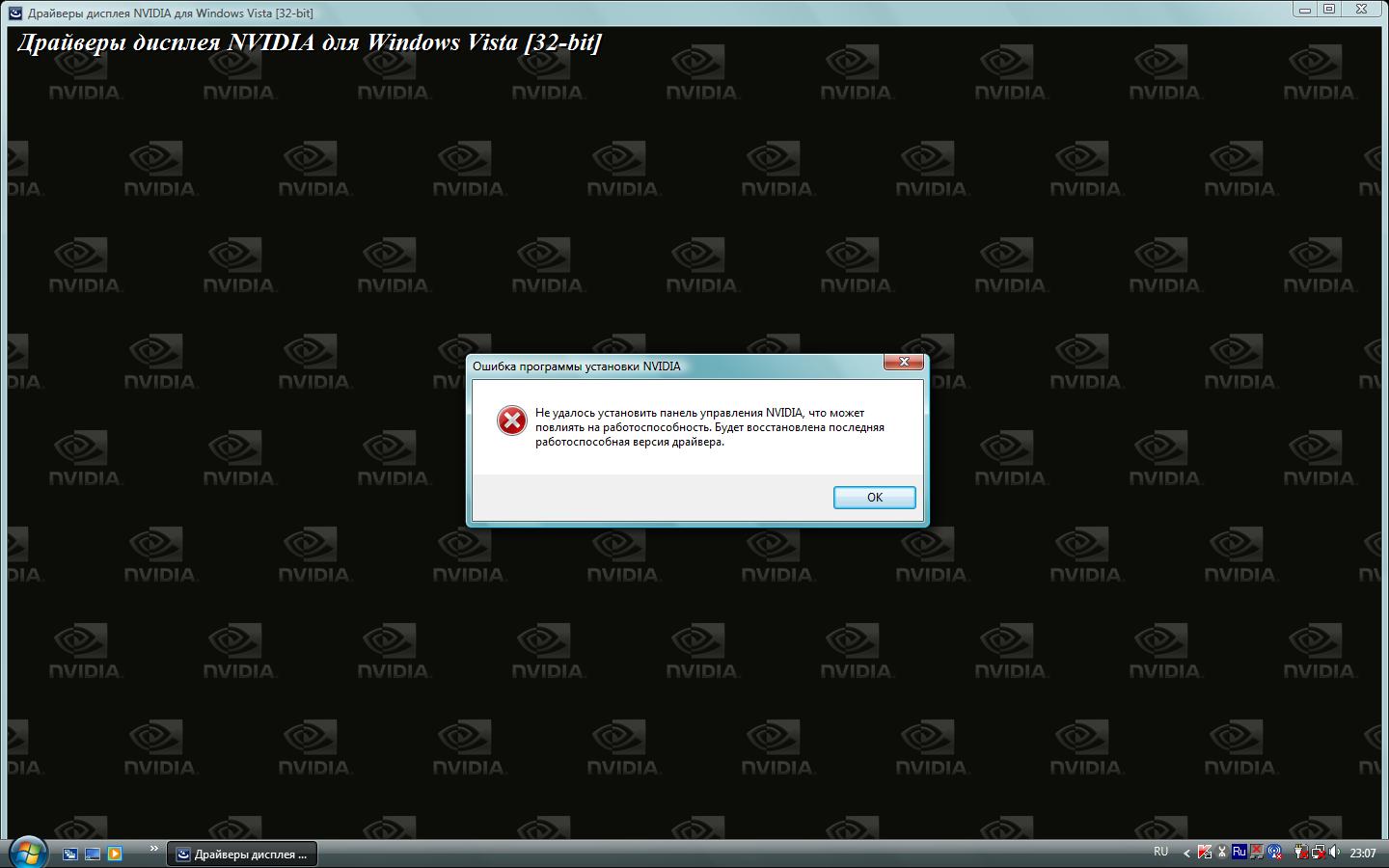The height and width of the screenshot is (868, 1389).
Task: Click the gray round tray icon
Action: point(1222,852)
